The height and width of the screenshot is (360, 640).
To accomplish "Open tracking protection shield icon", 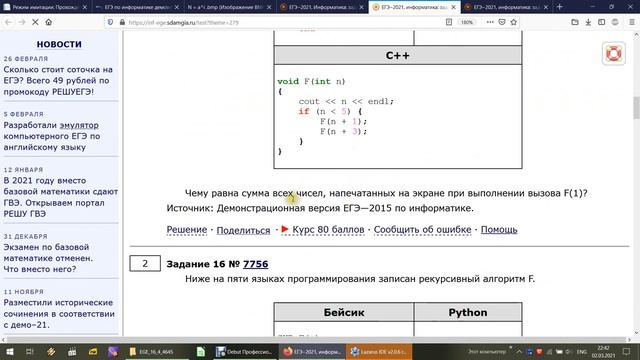I will click(x=110, y=22).
